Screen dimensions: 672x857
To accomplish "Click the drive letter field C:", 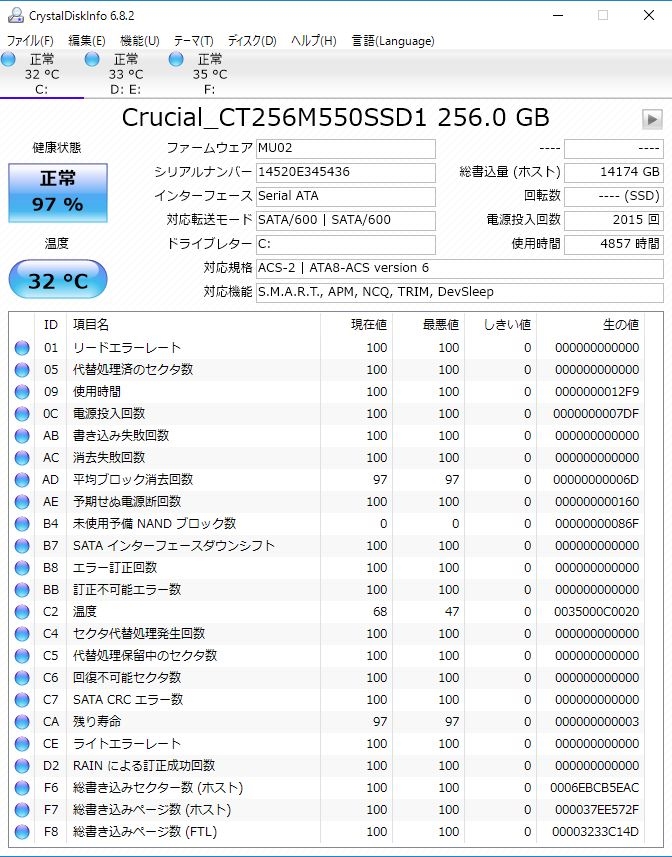I will pos(345,244).
